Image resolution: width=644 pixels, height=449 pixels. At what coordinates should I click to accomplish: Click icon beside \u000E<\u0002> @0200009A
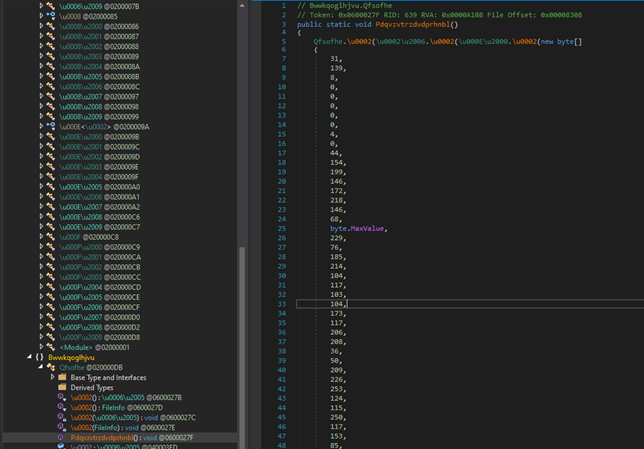[50, 127]
